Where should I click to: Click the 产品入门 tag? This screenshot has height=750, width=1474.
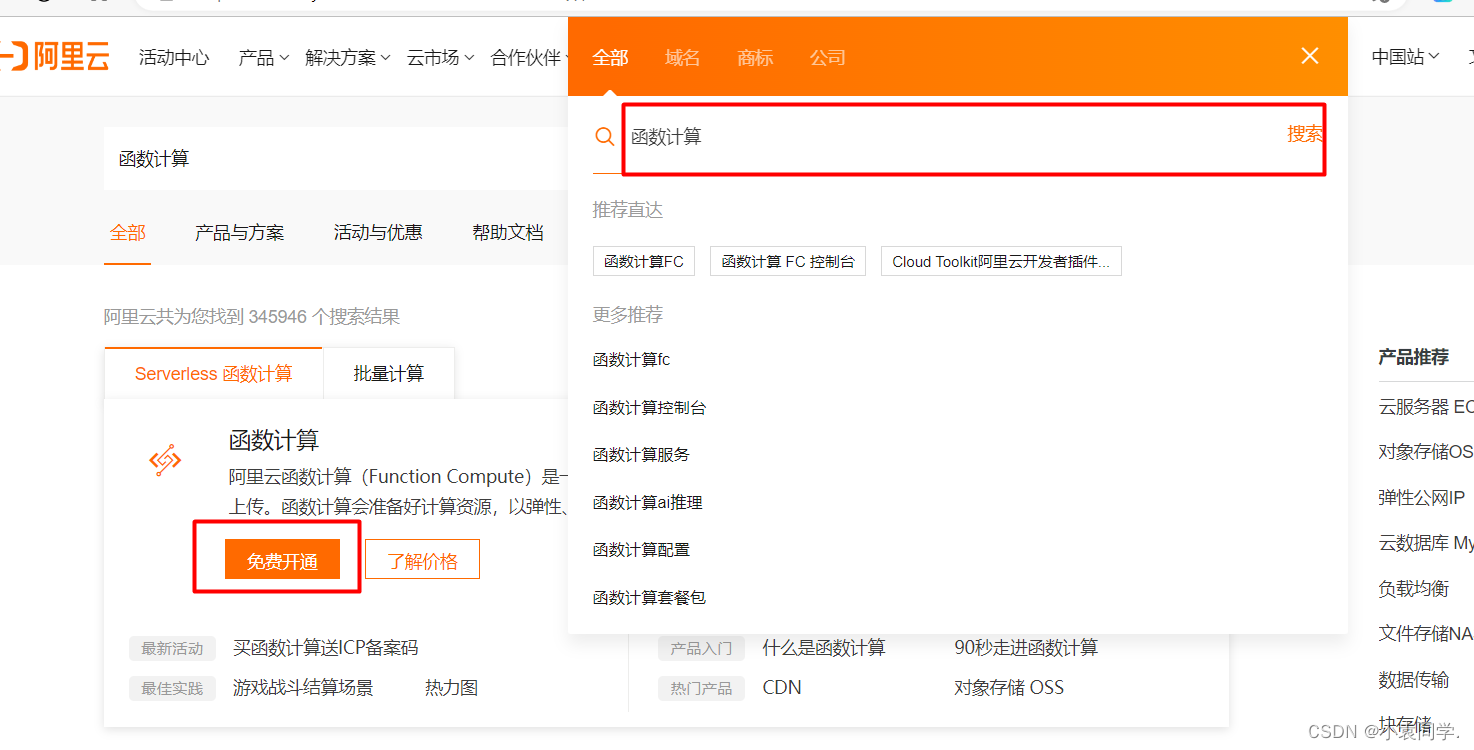pyautogui.click(x=701, y=649)
